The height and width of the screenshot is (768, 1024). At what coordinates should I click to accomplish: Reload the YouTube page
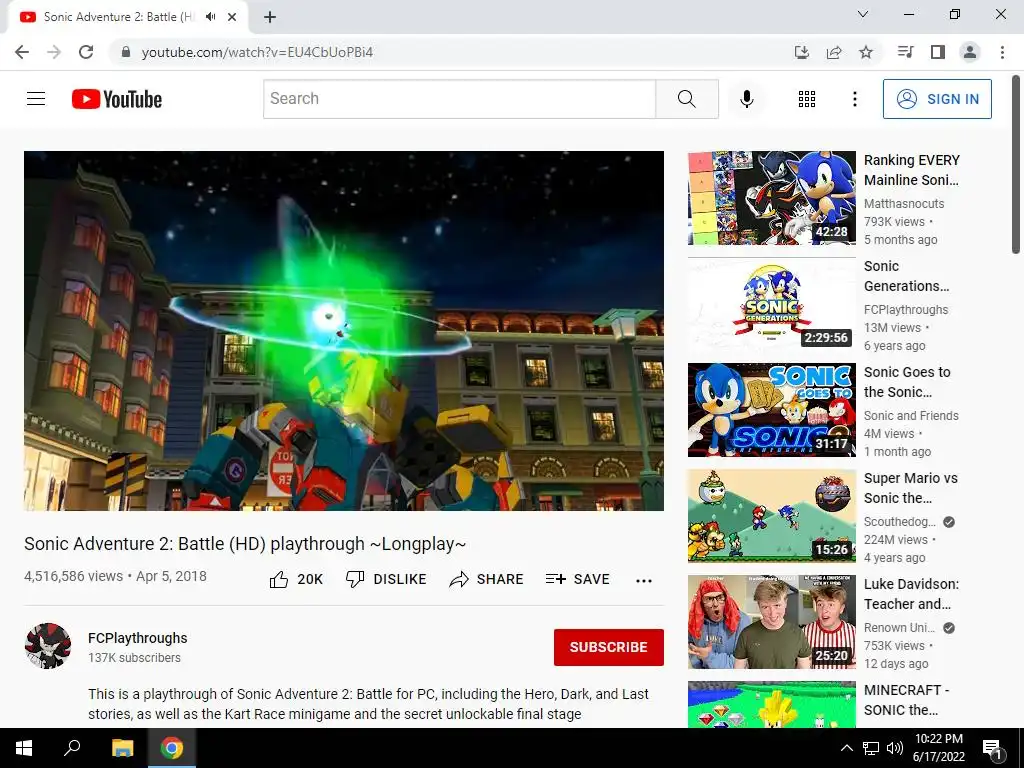click(x=86, y=52)
